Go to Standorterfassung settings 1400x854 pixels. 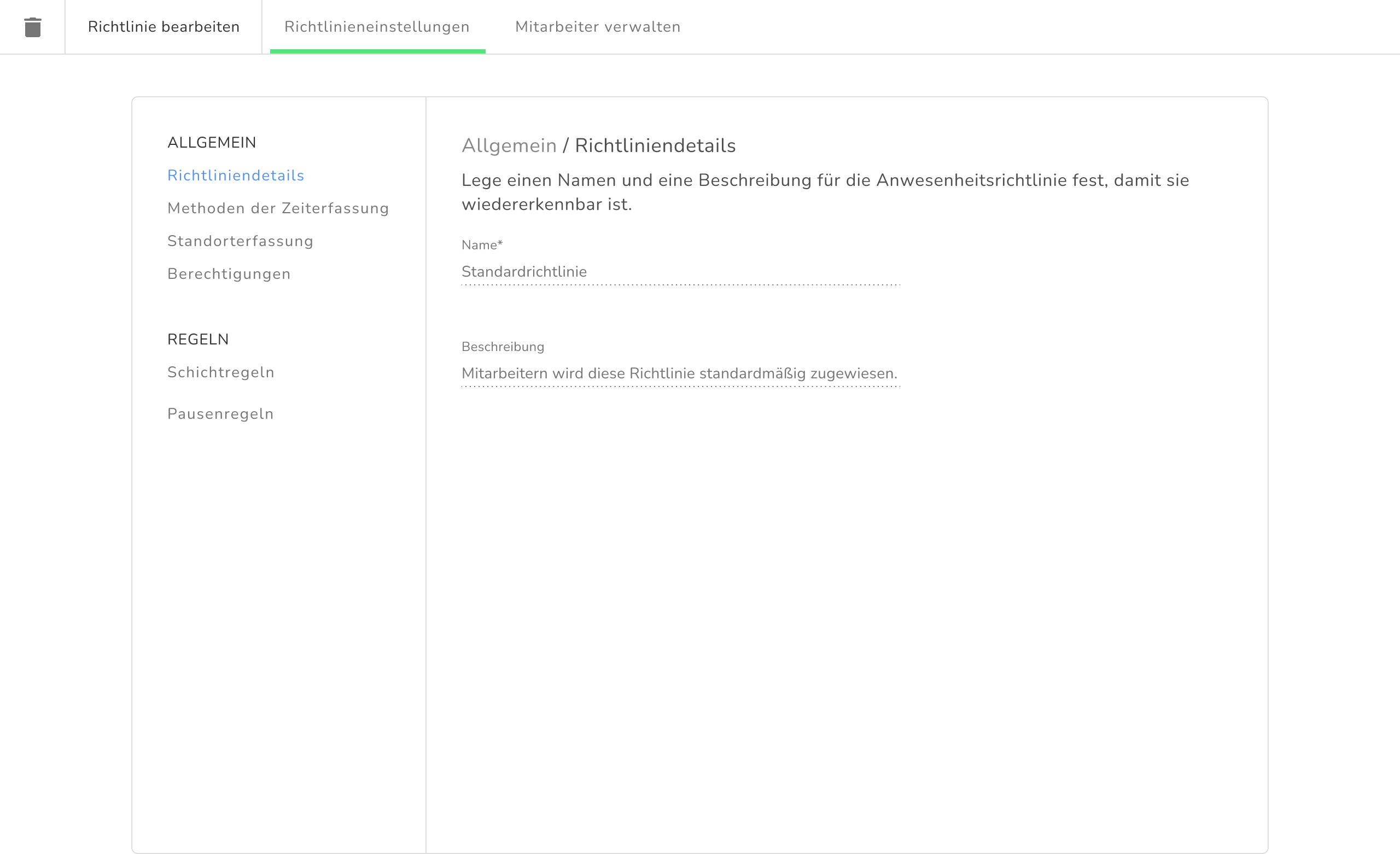coord(240,242)
